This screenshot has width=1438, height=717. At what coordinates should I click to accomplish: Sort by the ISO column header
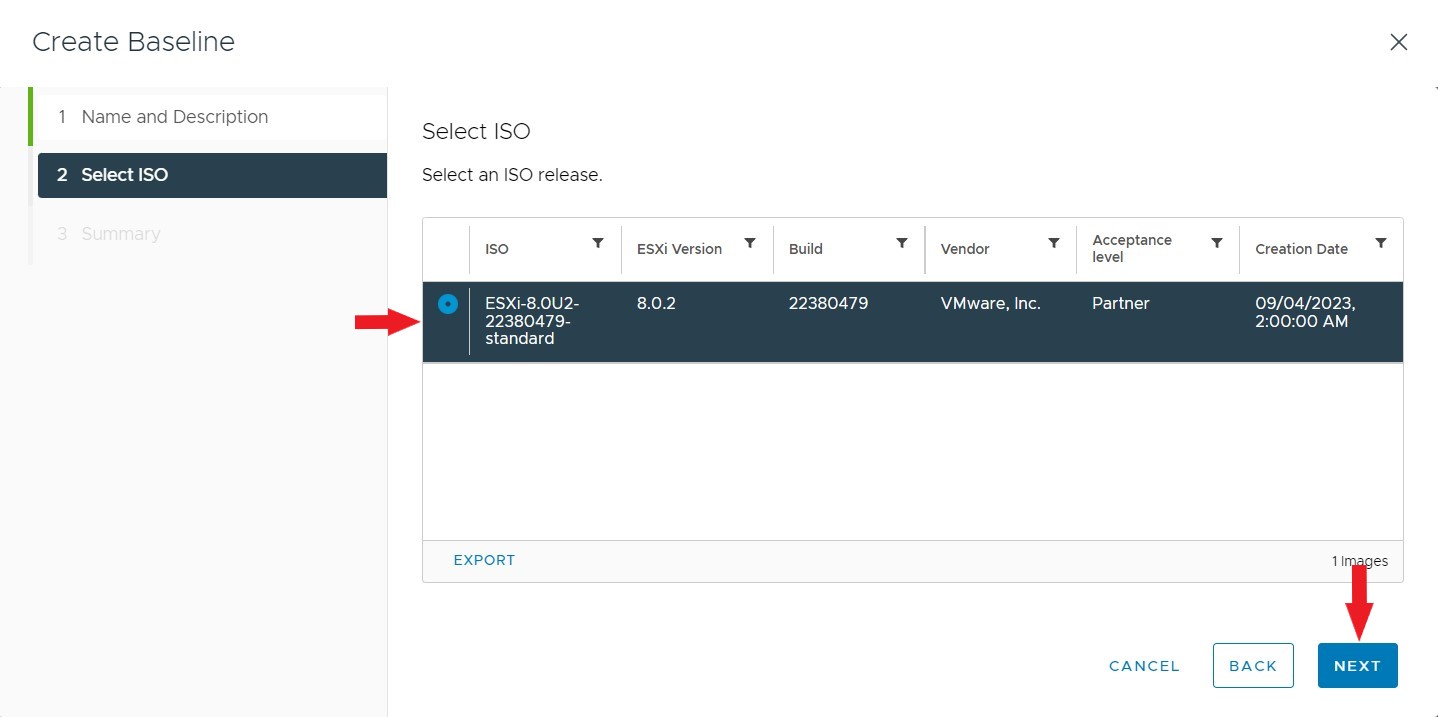[497, 249]
